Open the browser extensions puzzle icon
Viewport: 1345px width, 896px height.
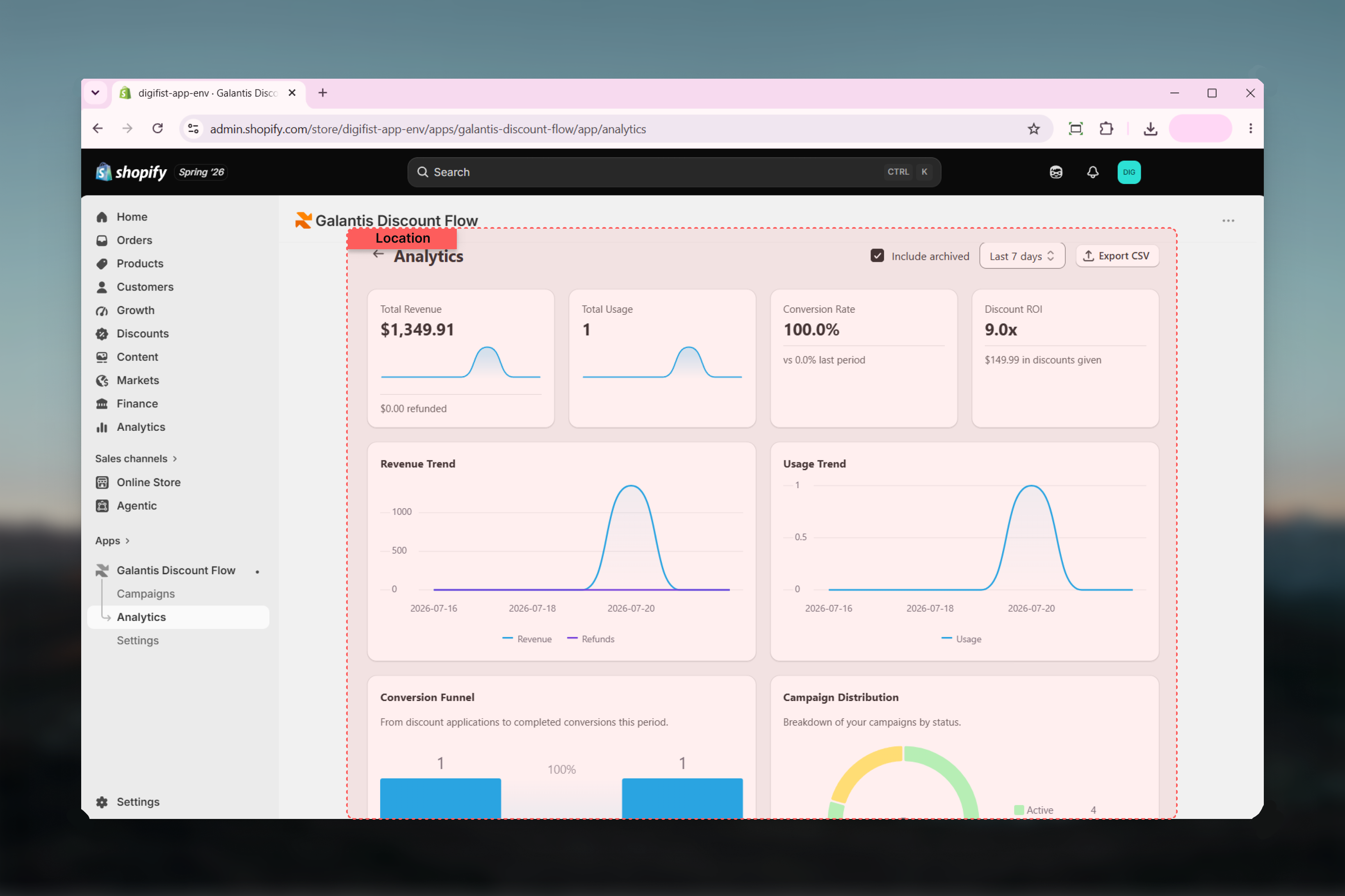coord(1106,129)
